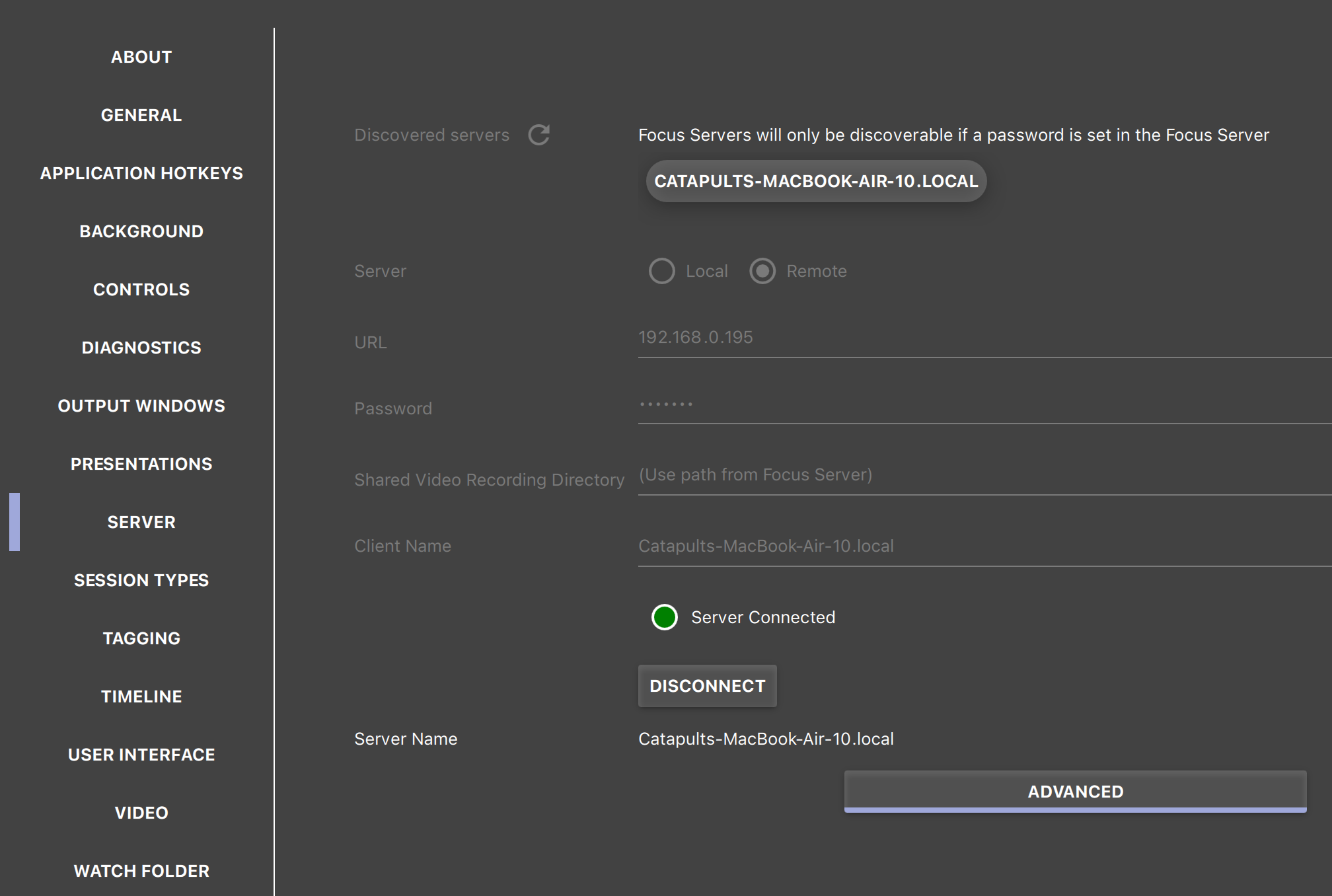1332x896 pixels.
Task: Switch to GENERAL settings
Action: 141,115
